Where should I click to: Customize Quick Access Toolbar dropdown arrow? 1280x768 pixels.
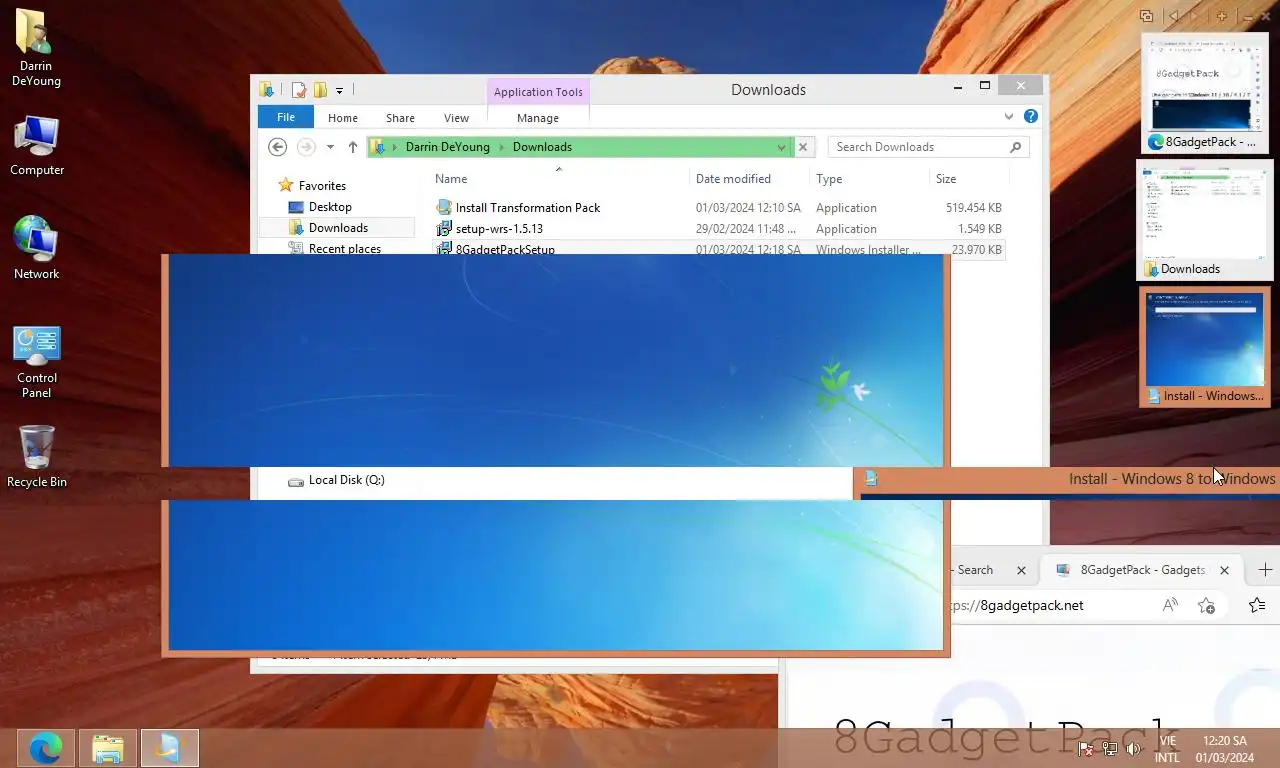pyautogui.click(x=339, y=90)
